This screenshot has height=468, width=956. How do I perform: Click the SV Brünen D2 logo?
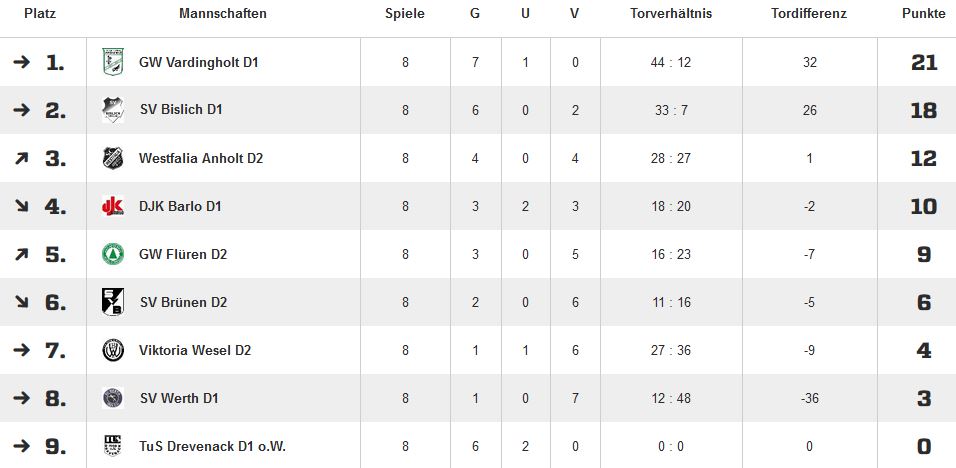tap(113, 302)
